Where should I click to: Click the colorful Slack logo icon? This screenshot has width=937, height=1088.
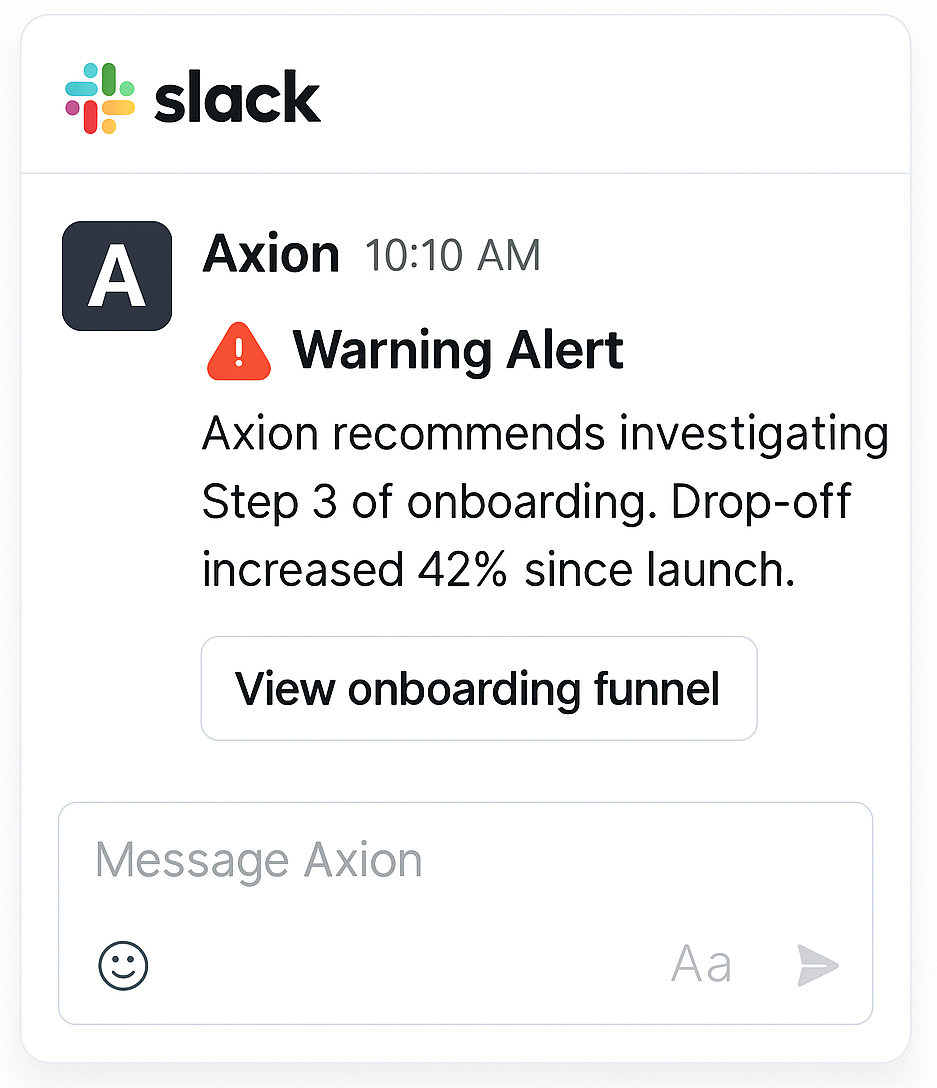pos(100,98)
